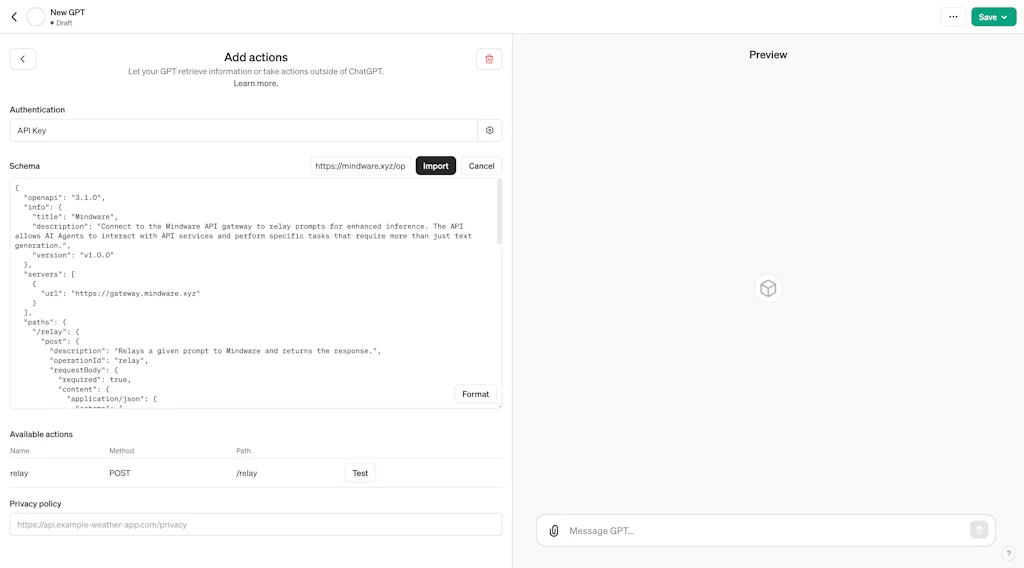Attach a file with the paperclip icon
This screenshot has height=568, width=1024.
point(554,531)
